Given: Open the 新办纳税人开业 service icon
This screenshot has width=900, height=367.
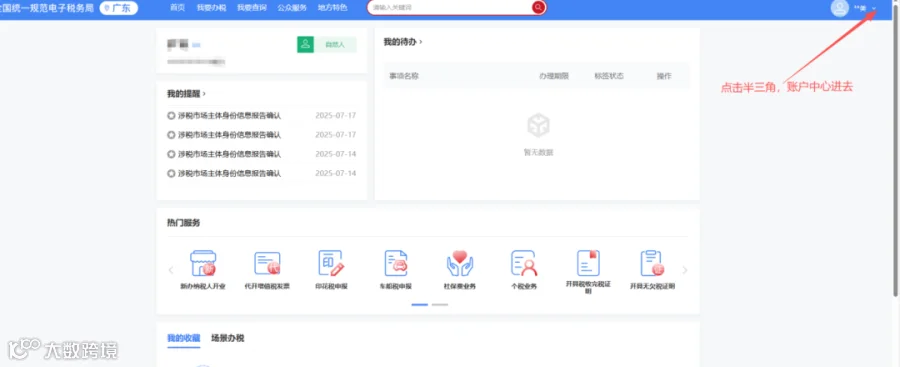Looking at the screenshot, I should pos(203,264).
